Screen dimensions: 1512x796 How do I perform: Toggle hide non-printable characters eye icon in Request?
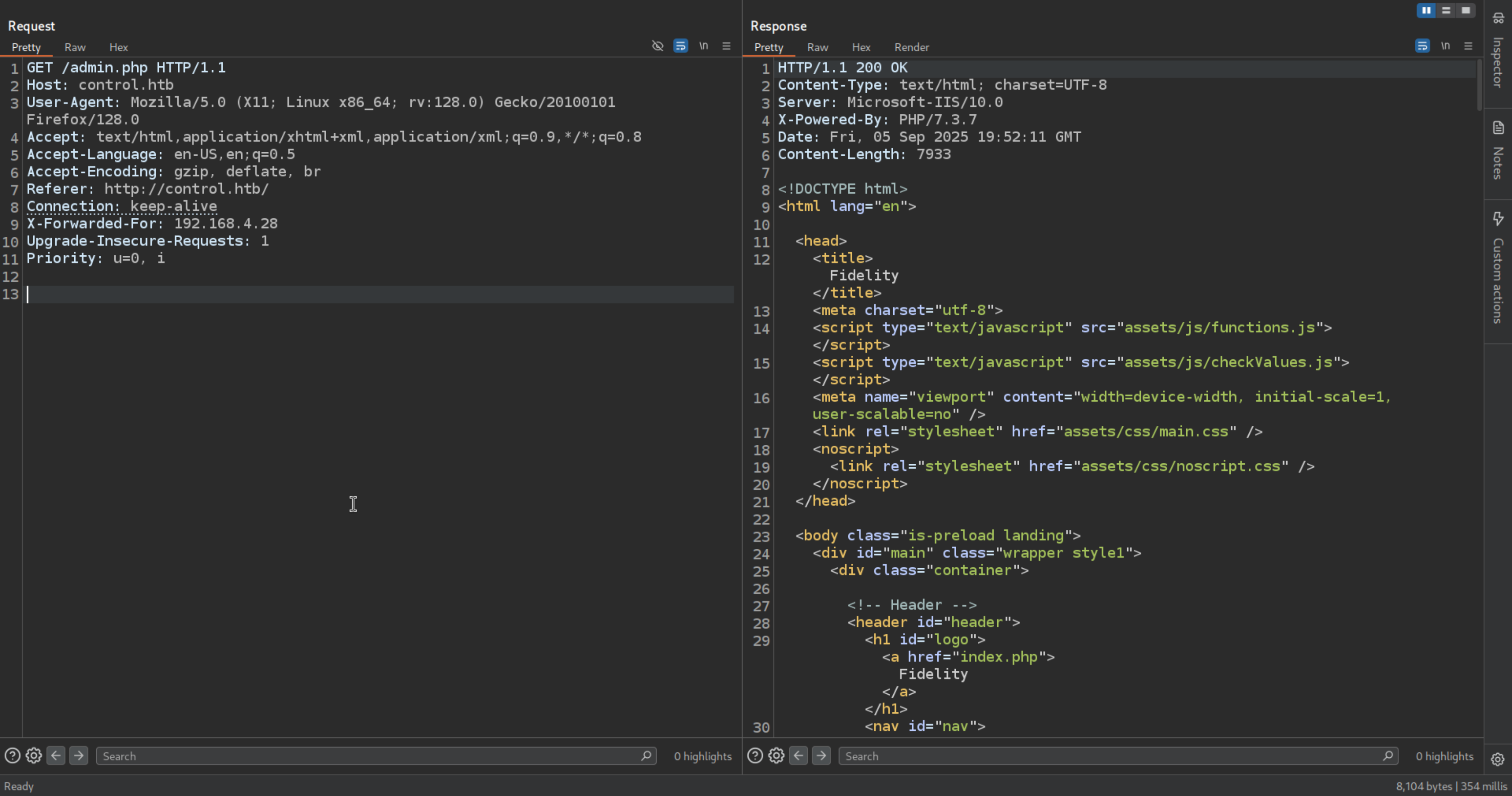(657, 46)
